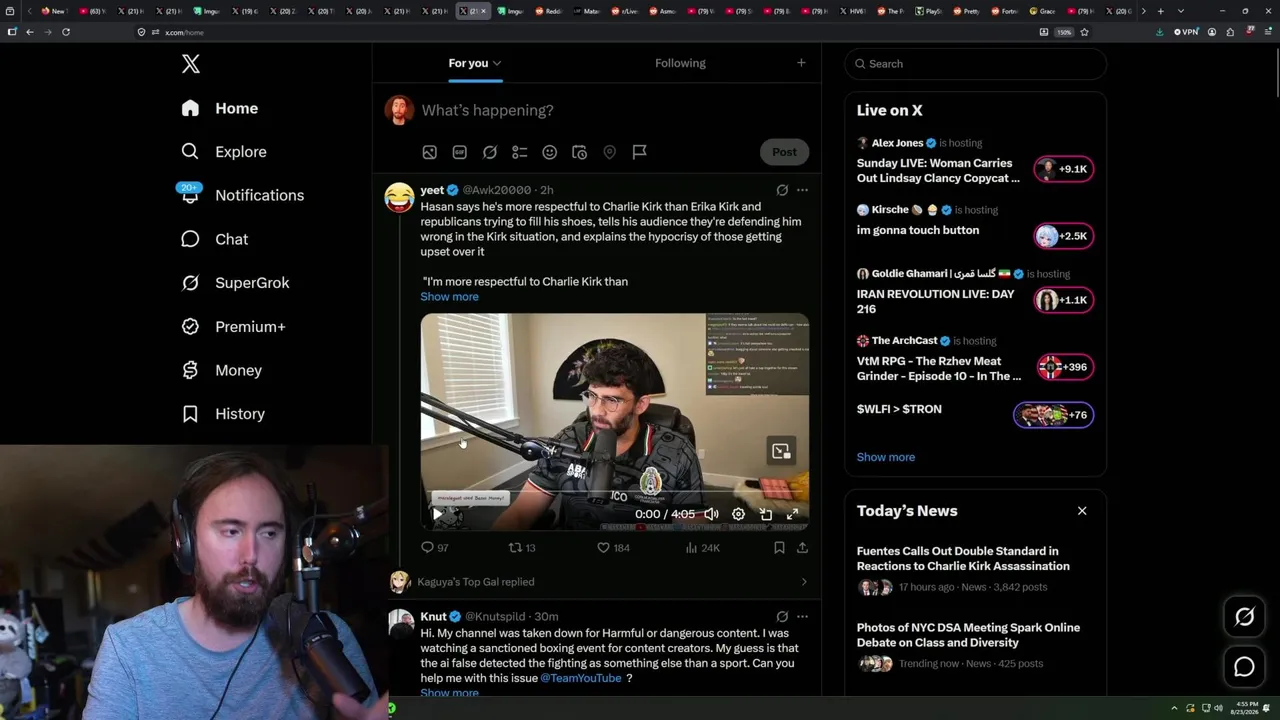Switch to the Following tab

pos(680,63)
